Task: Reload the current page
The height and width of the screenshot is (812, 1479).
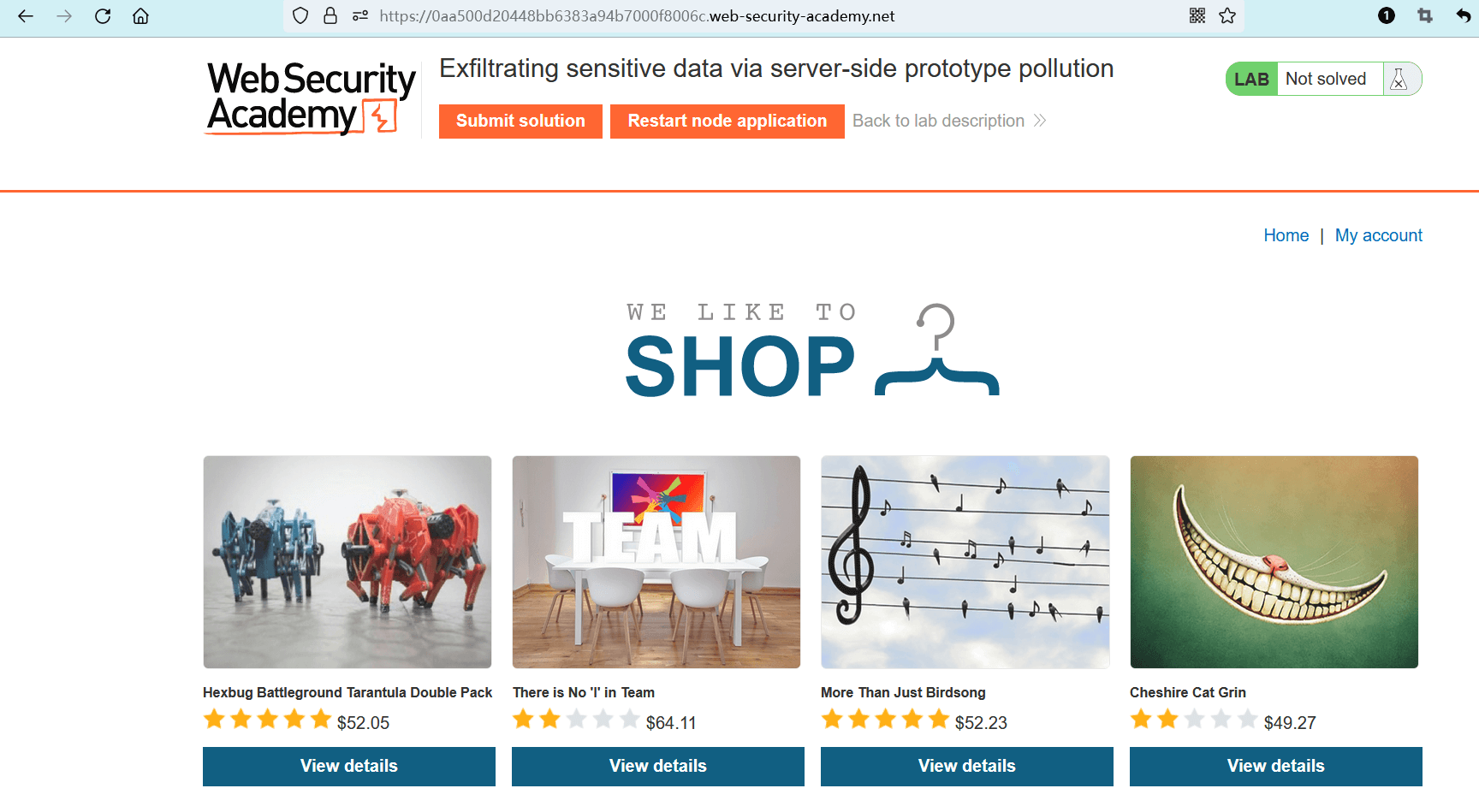Action: (x=103, y=16)
